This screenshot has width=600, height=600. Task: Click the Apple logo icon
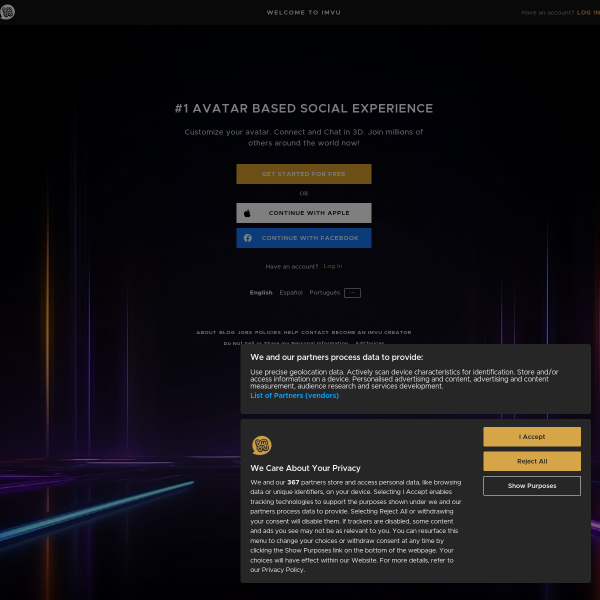coord(247,213)
